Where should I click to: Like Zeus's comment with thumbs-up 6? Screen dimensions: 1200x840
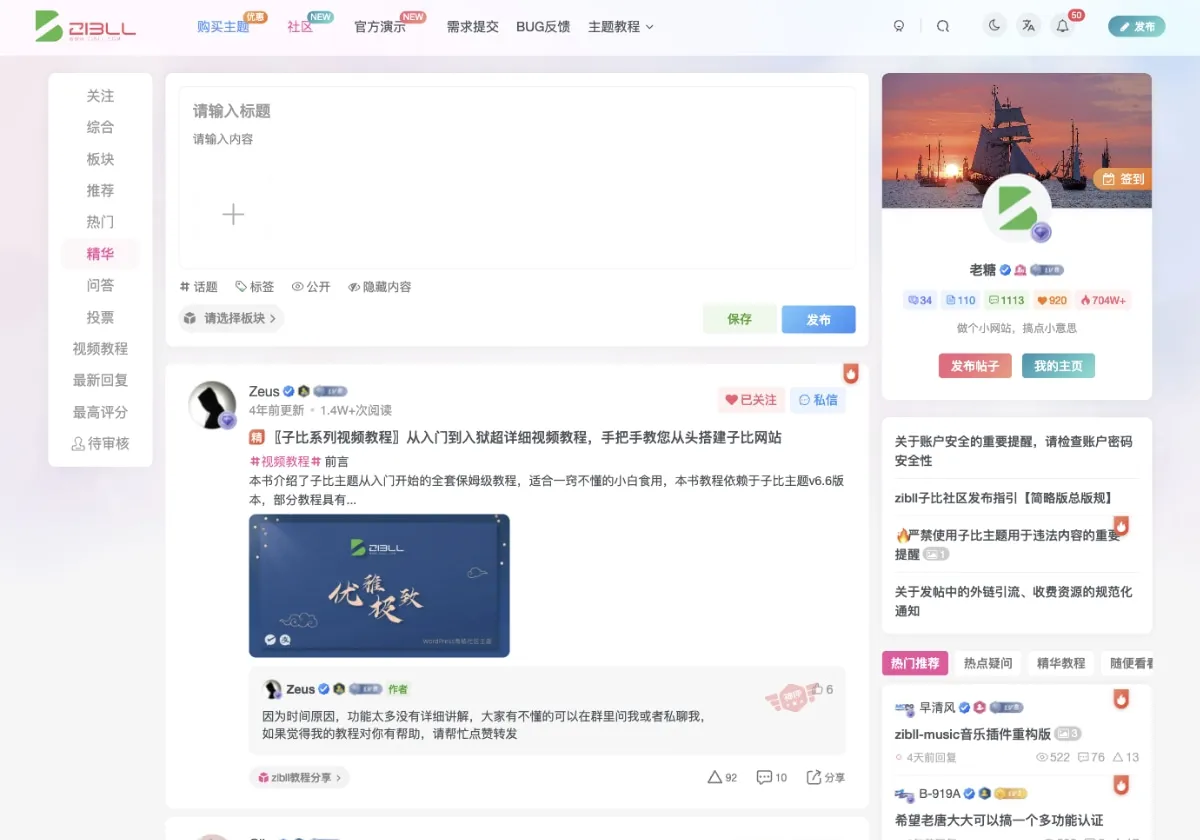click(823, 690)
